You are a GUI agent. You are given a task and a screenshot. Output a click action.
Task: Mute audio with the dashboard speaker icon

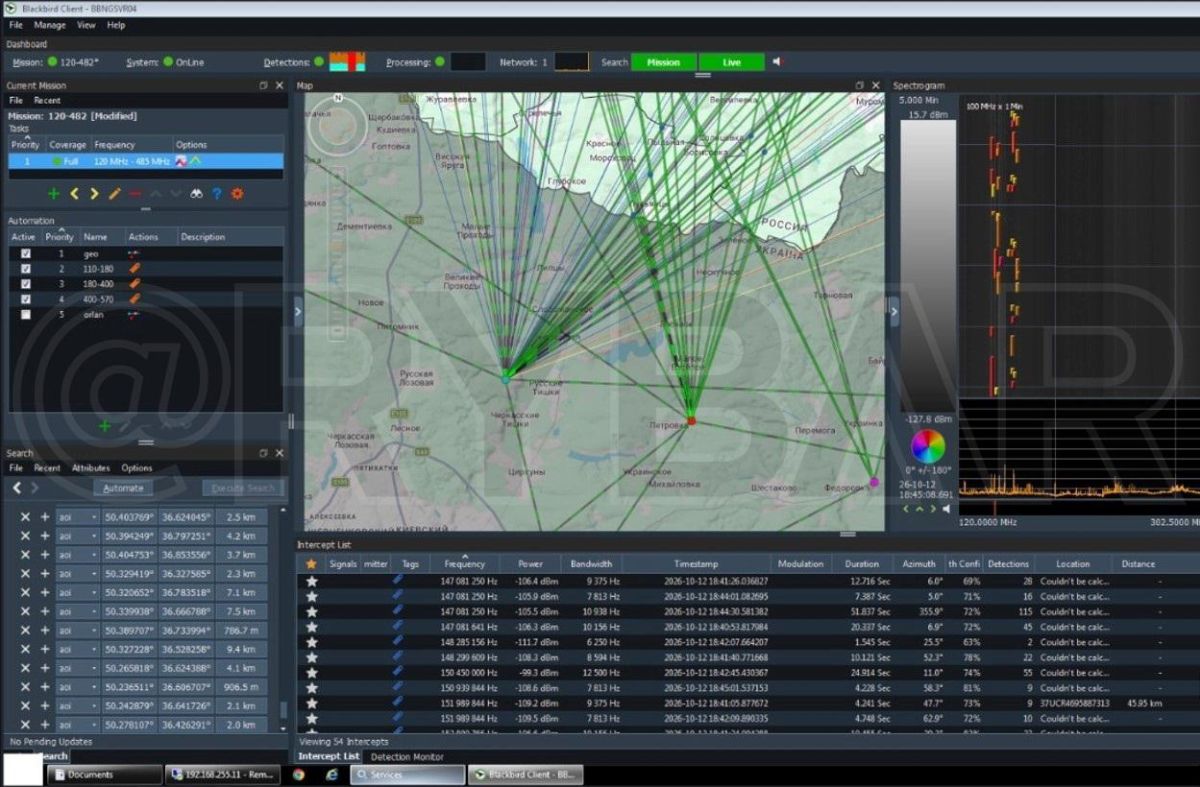[778, 62]
